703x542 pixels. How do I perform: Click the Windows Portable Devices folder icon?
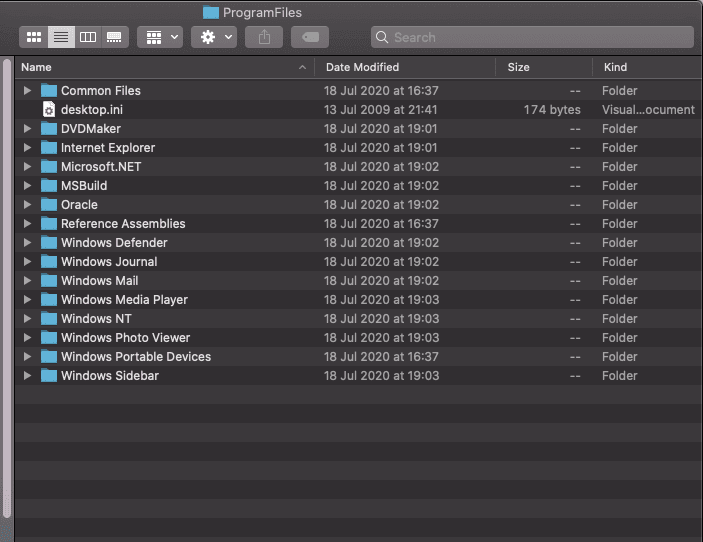tap(49, 356)
